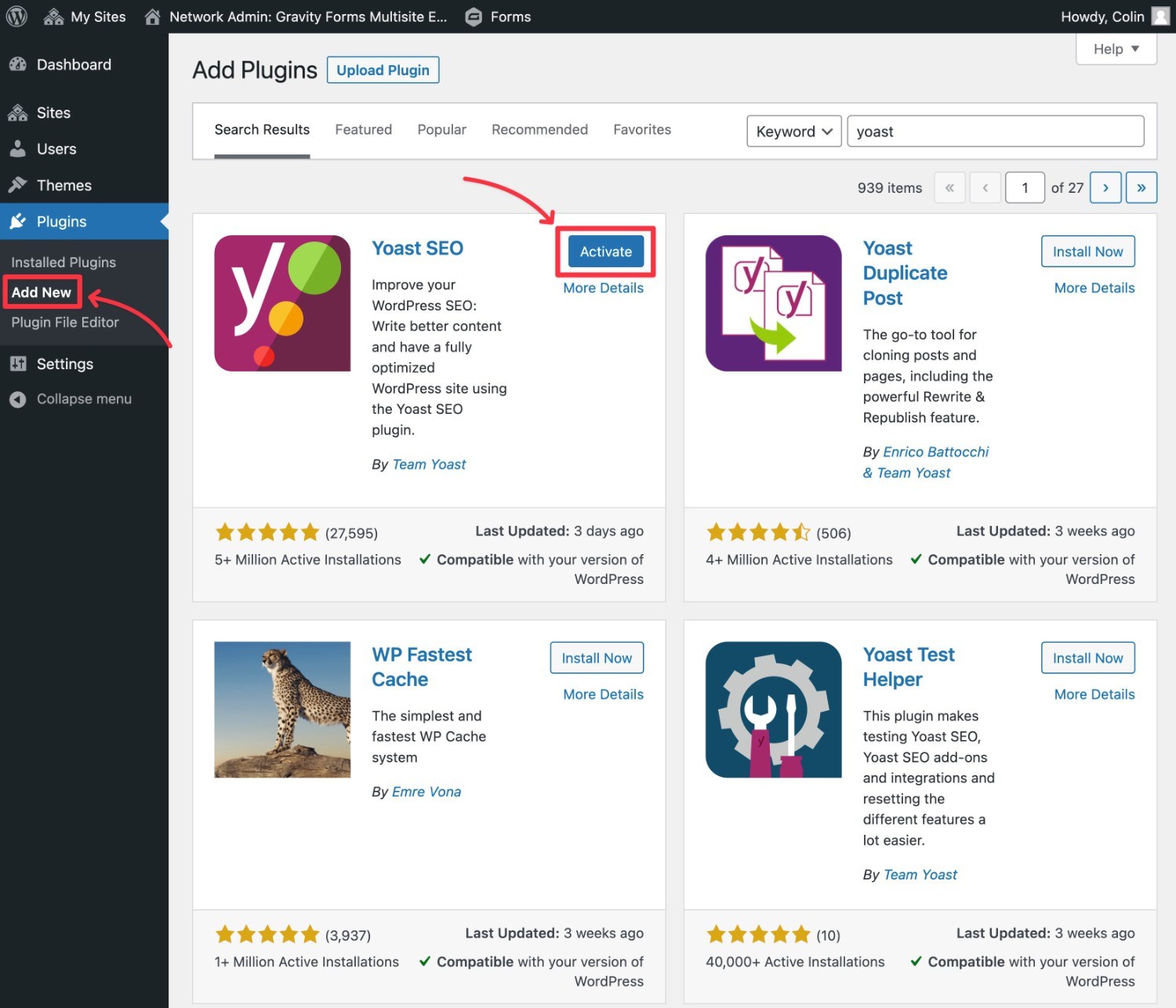Click the Users sidebar icon
Viewport: 1176px width, 1008px height.
point(18,149)
